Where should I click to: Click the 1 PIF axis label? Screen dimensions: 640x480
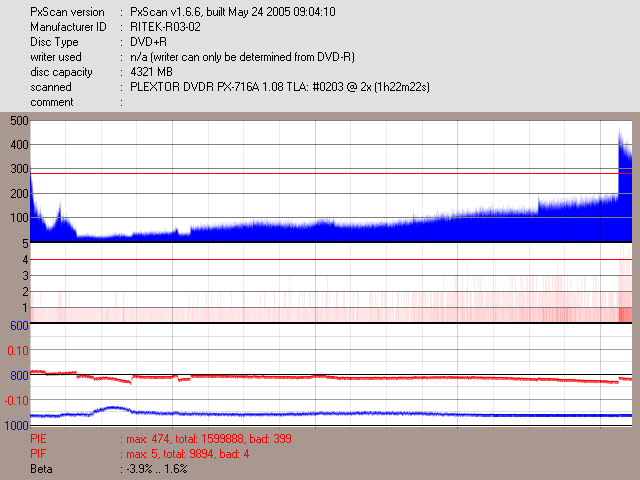coord(25,308)
